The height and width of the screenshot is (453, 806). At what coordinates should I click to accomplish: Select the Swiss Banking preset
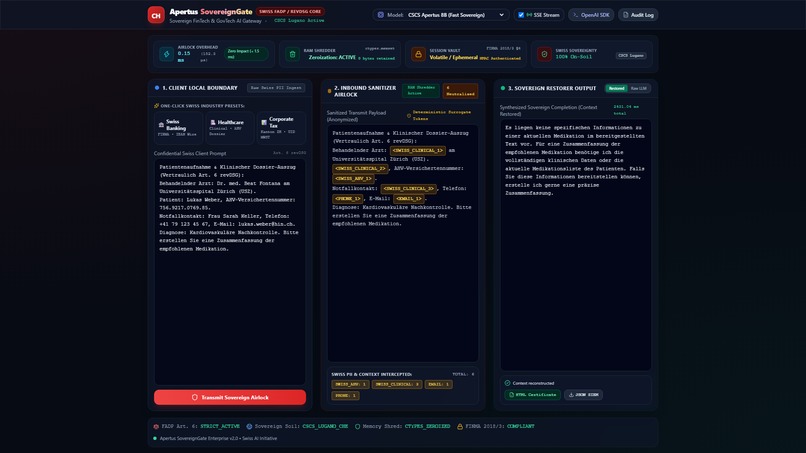(x=178, y=128)
